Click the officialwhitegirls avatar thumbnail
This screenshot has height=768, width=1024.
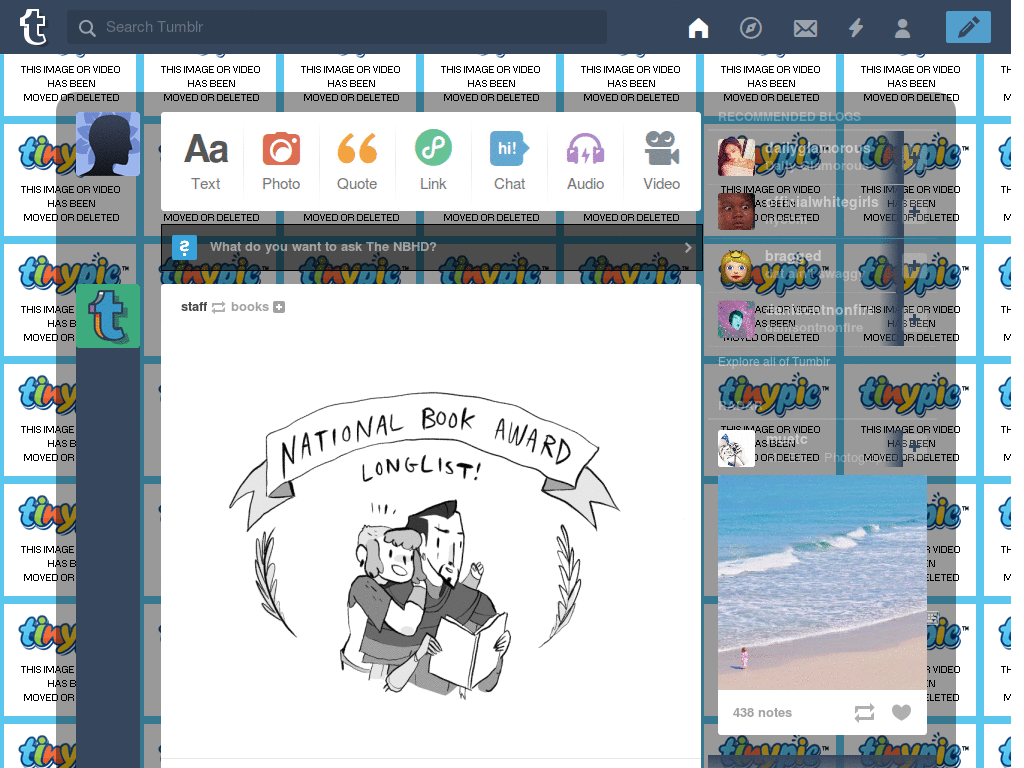pos(736,211)
